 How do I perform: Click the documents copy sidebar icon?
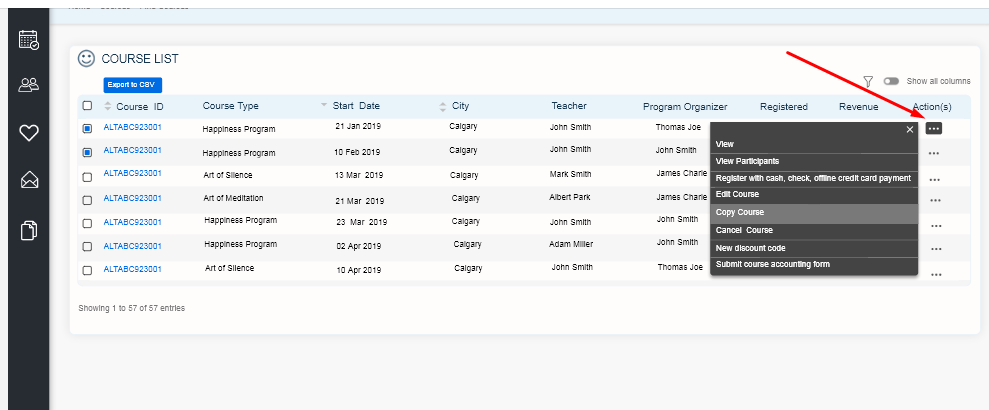(29, 230)
